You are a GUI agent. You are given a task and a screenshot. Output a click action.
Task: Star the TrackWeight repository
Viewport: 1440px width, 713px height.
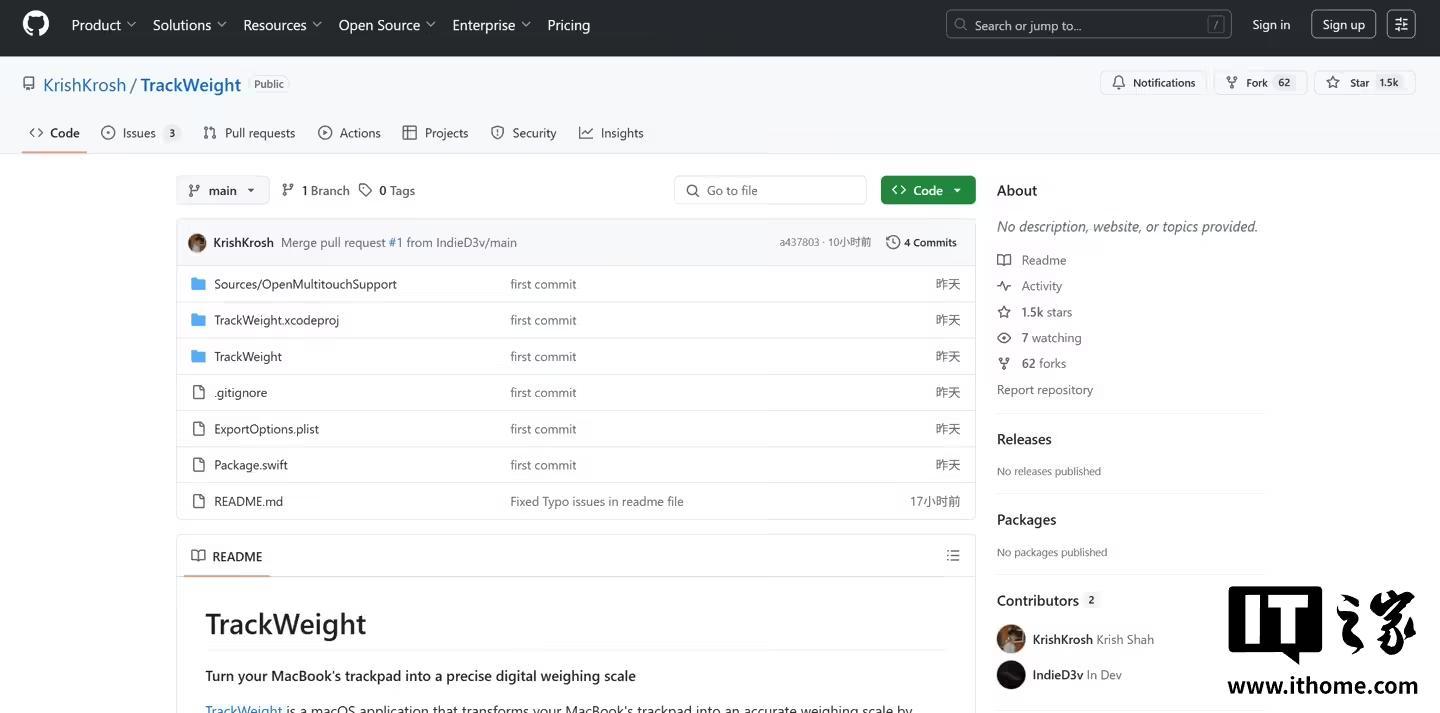pyautogui.click(x=1364, y=83)
